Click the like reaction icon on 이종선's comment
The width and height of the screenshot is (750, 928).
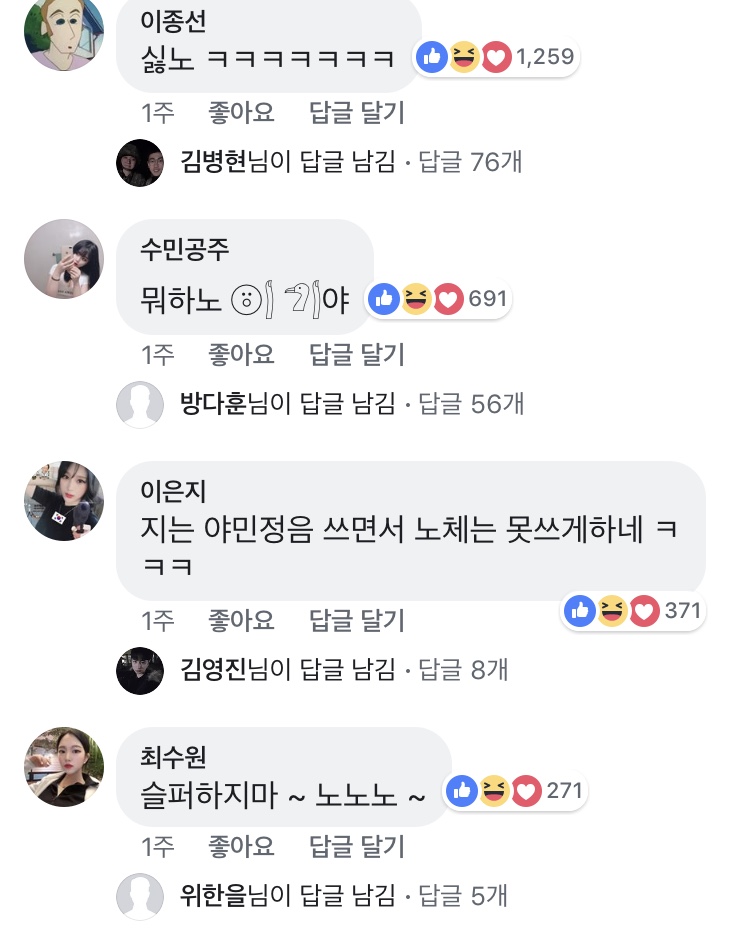click(x=432, y=58)
